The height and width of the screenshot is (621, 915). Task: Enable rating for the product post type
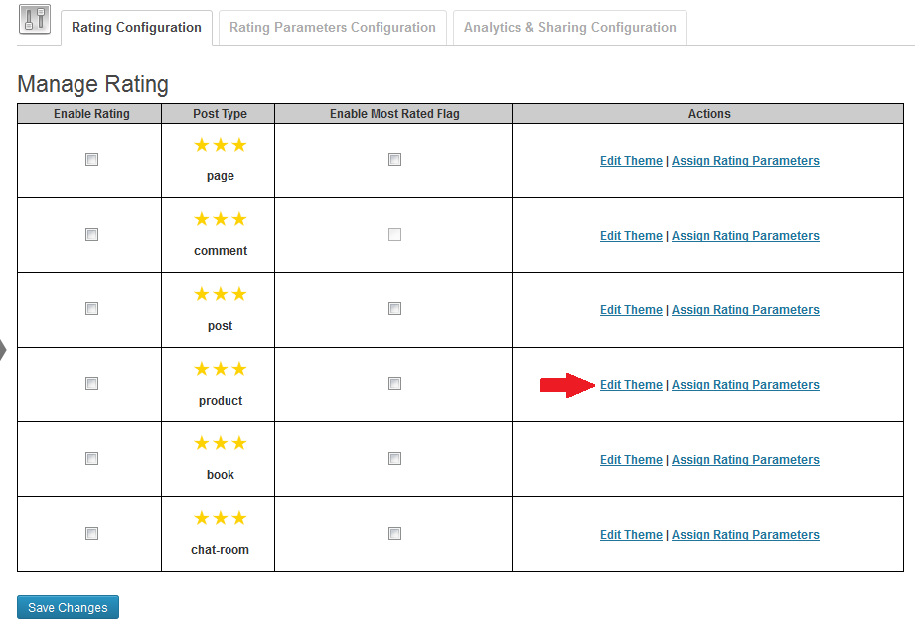pos(92,383)
